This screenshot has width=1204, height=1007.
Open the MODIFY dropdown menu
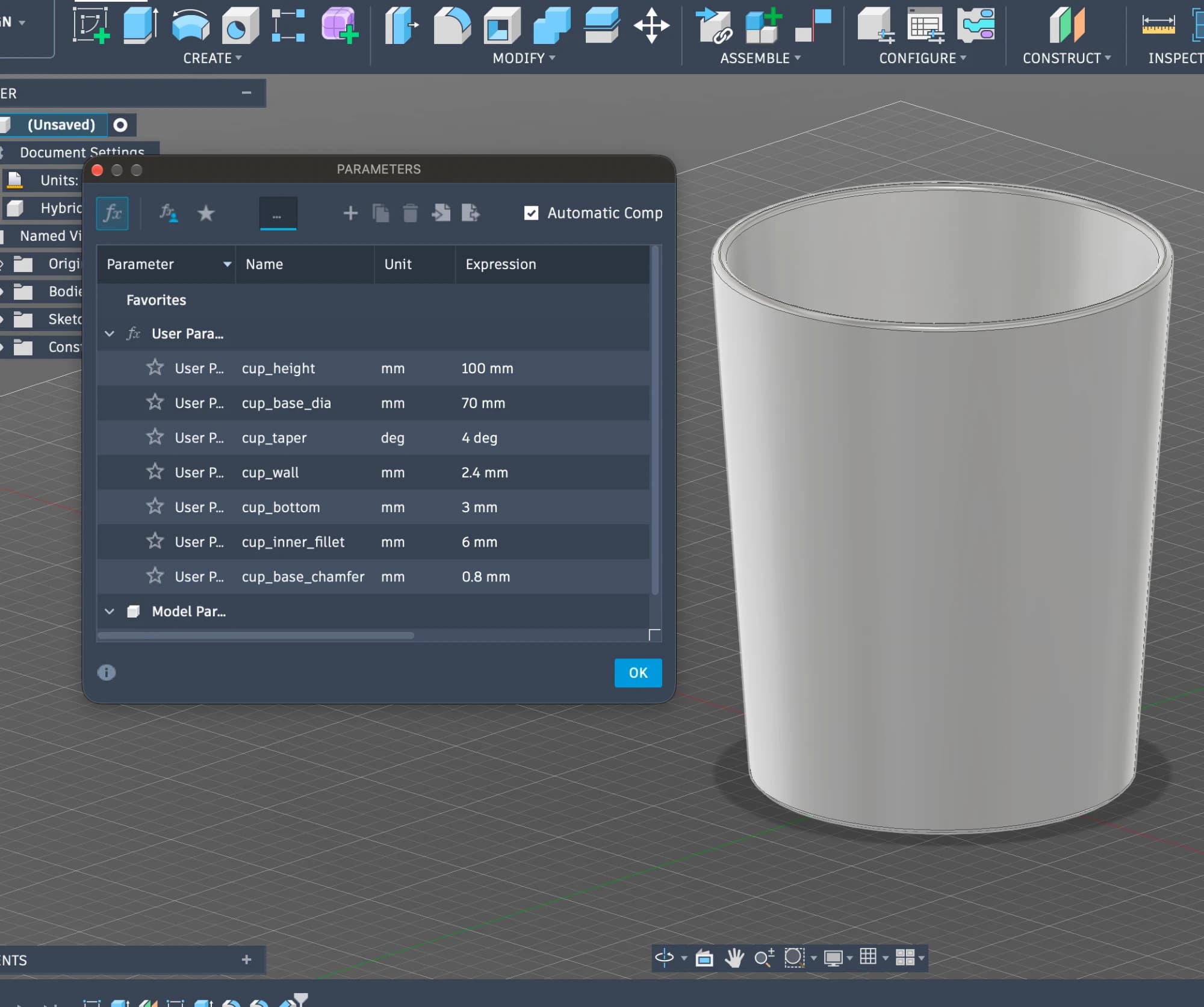524,58
